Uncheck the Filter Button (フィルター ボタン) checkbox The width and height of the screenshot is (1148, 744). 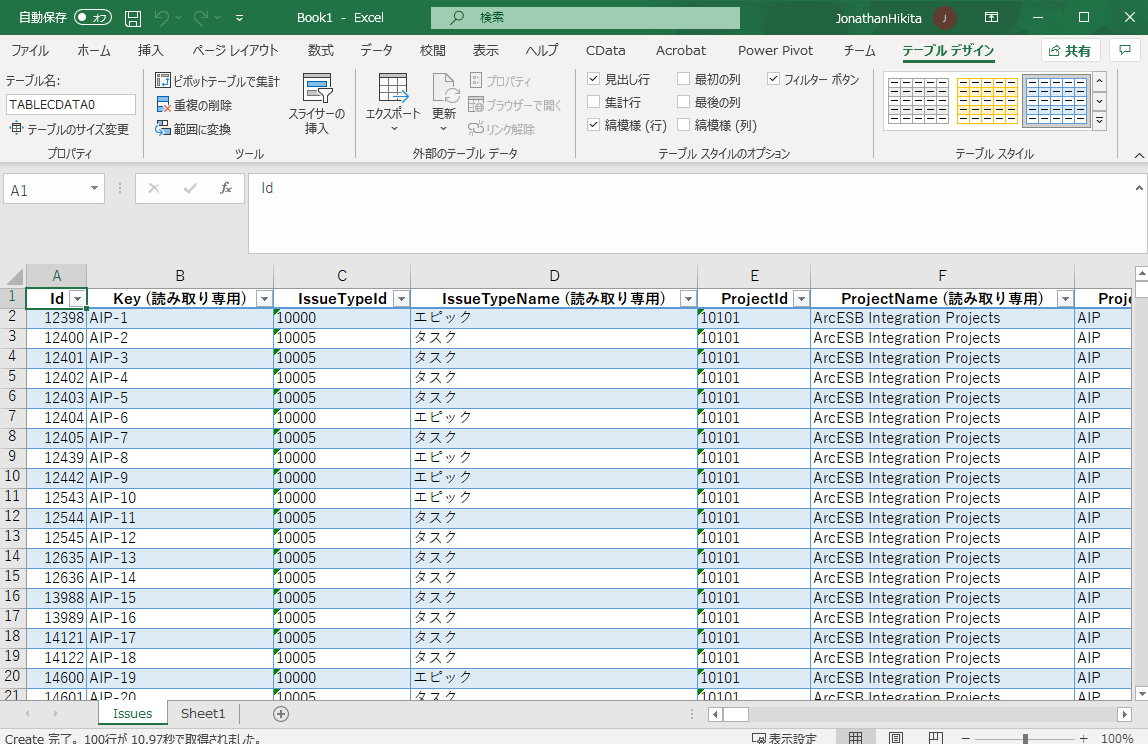774,79
